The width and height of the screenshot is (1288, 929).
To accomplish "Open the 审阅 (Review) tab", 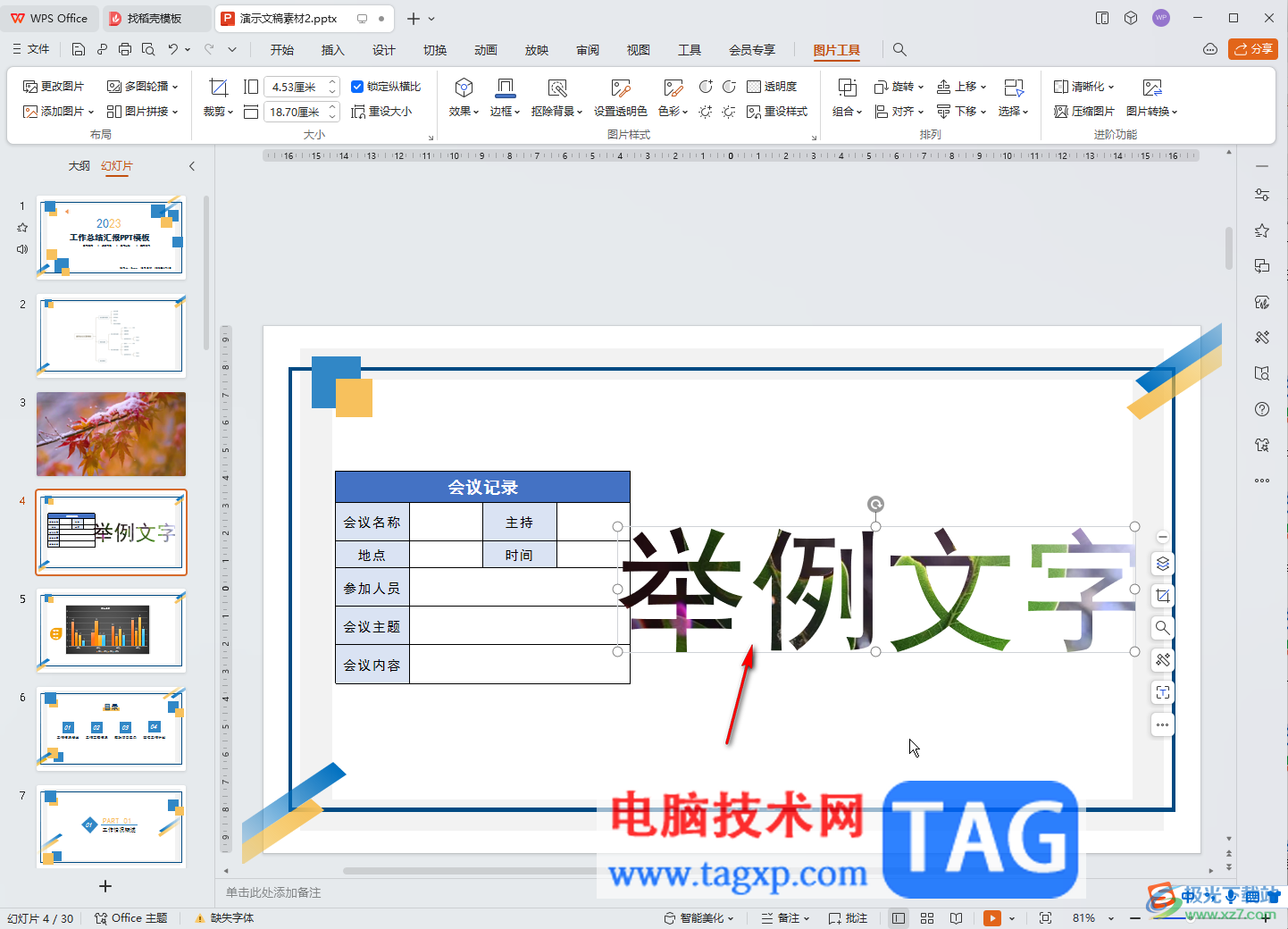I will coord(588,50).
